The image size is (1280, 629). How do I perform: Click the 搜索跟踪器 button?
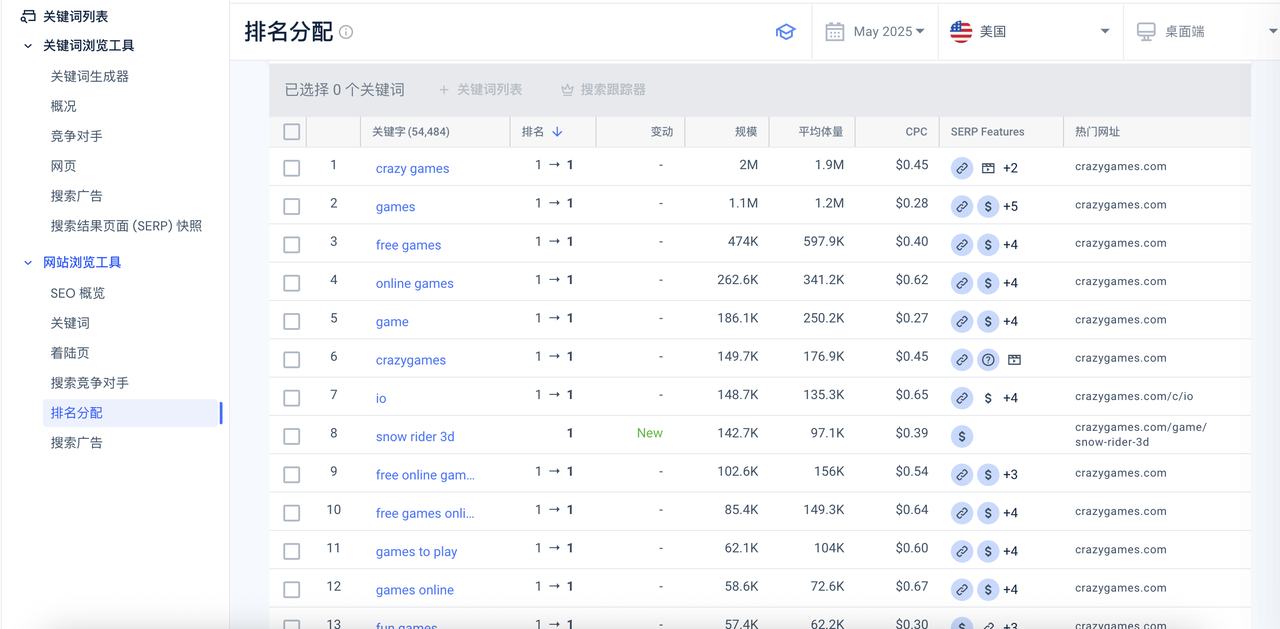click(602, 90)
